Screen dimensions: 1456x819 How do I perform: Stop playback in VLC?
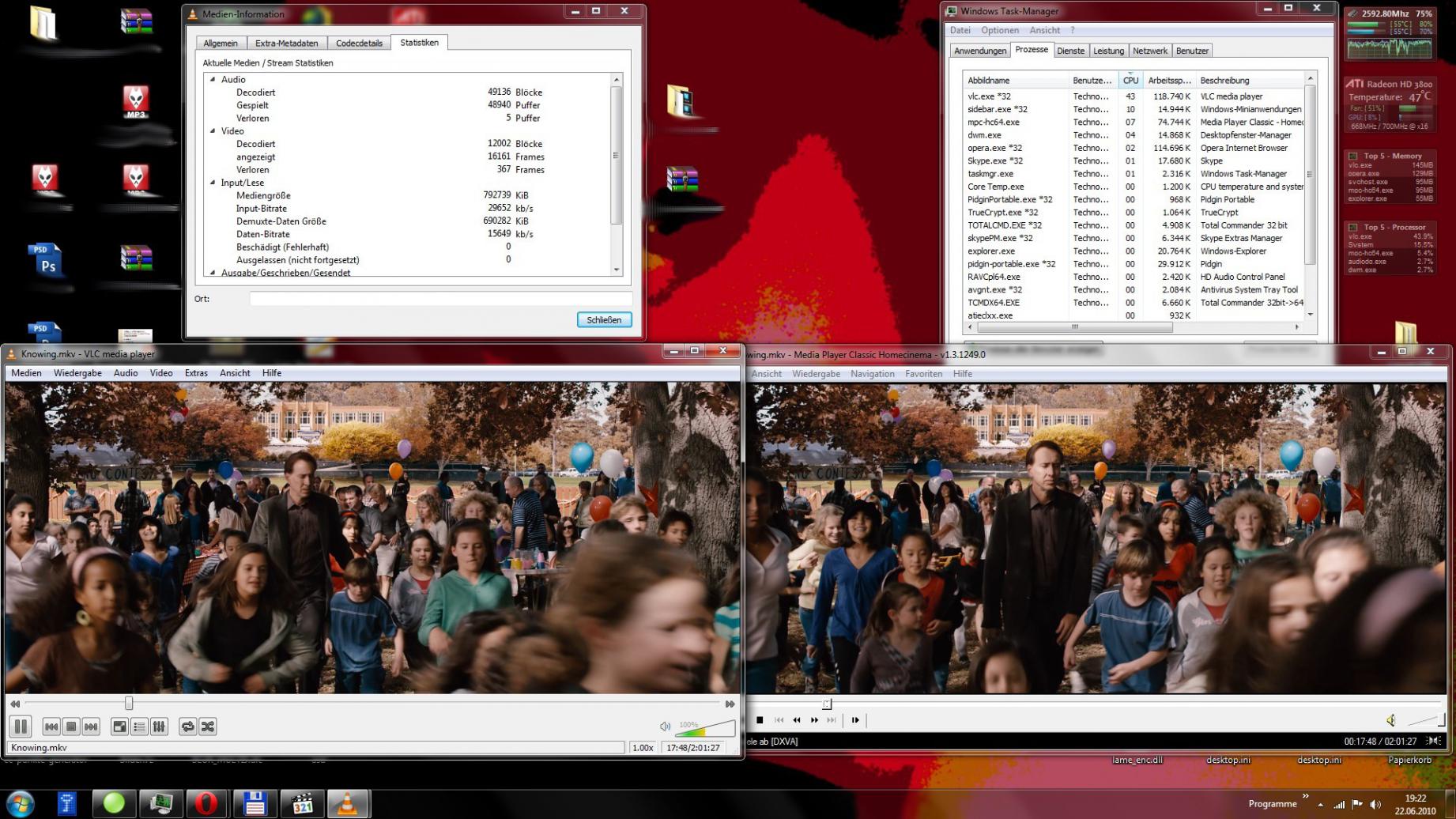tap(71, 727)
